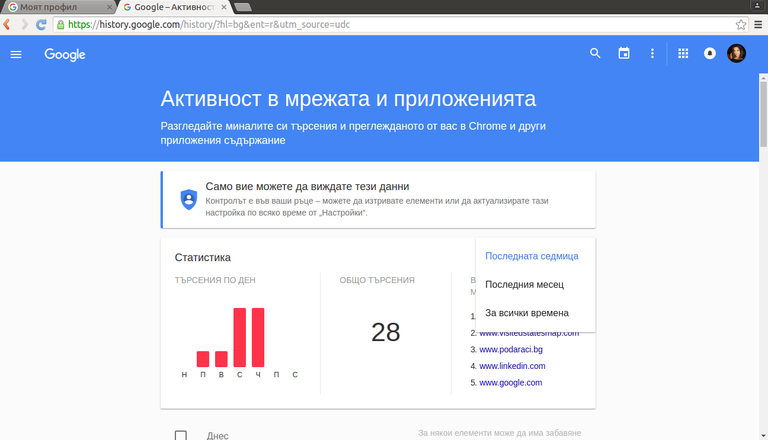Open the account profile avatar

[736, 54]
